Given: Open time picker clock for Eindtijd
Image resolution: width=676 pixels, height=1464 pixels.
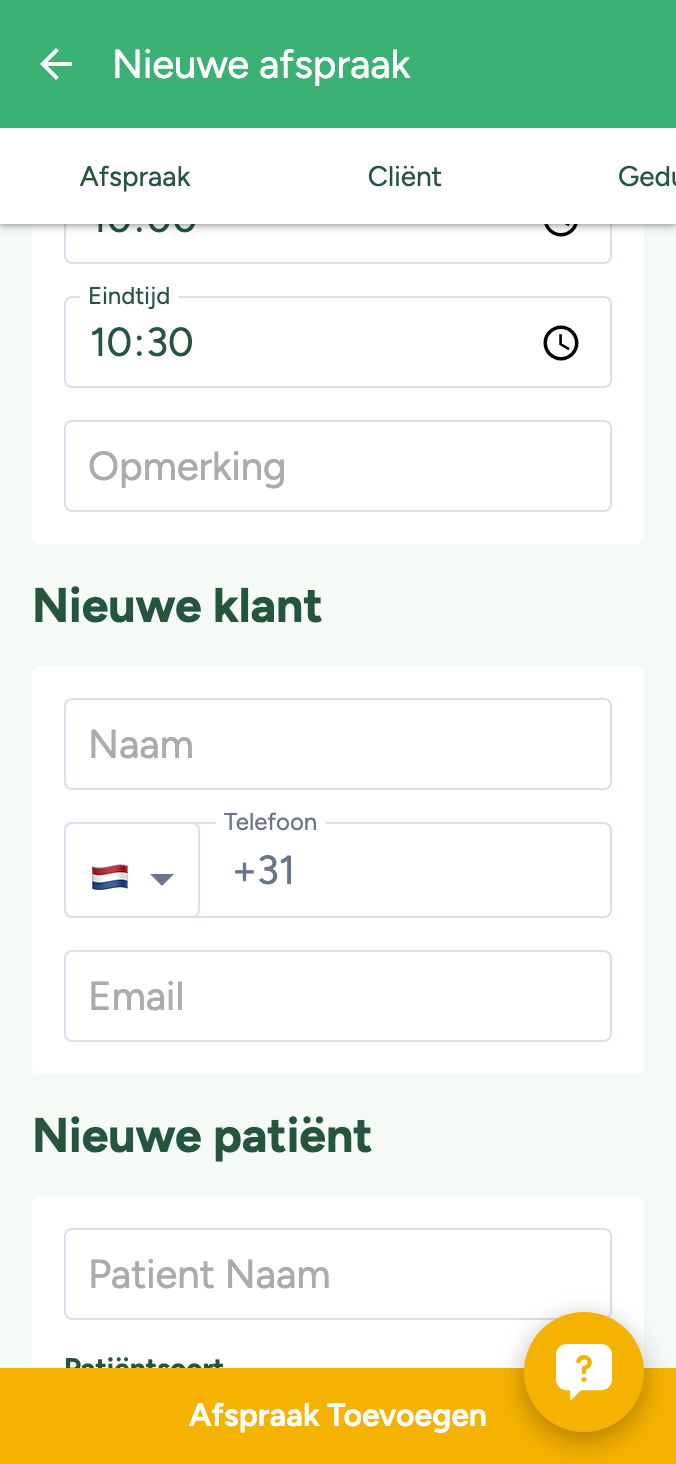Looking at the screenshot, I should pyautogui.click(x=560, y=343).
